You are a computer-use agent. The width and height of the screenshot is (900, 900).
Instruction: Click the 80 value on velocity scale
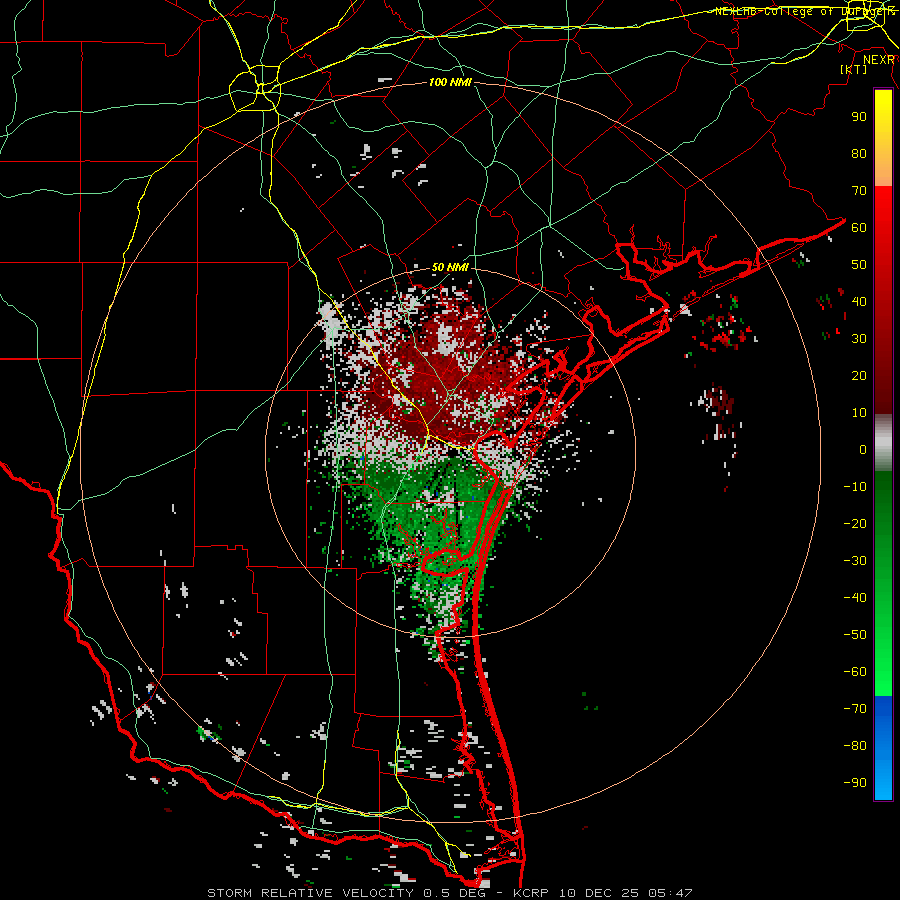[x=859, y=153]
